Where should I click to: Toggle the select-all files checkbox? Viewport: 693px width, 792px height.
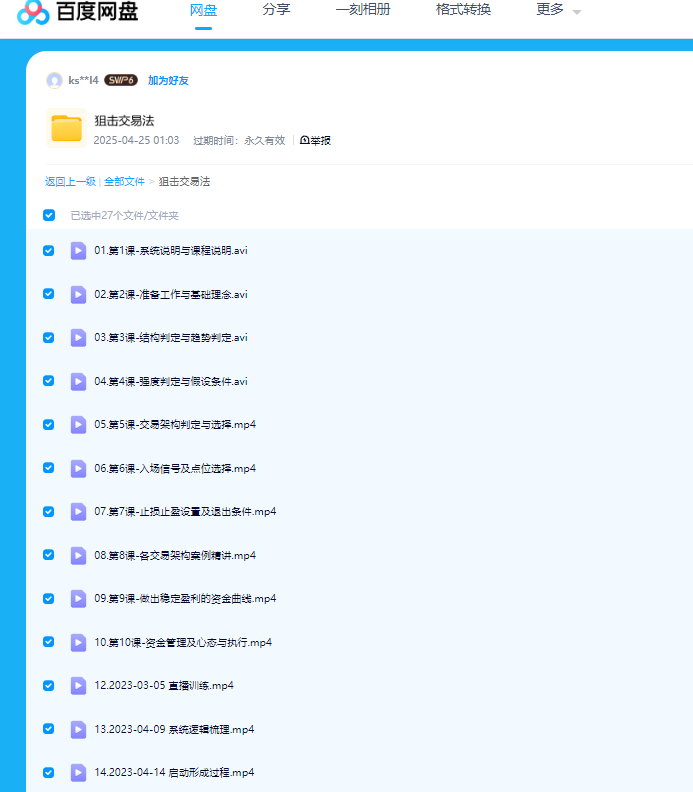pyautogui.click(x=49, y=215)
